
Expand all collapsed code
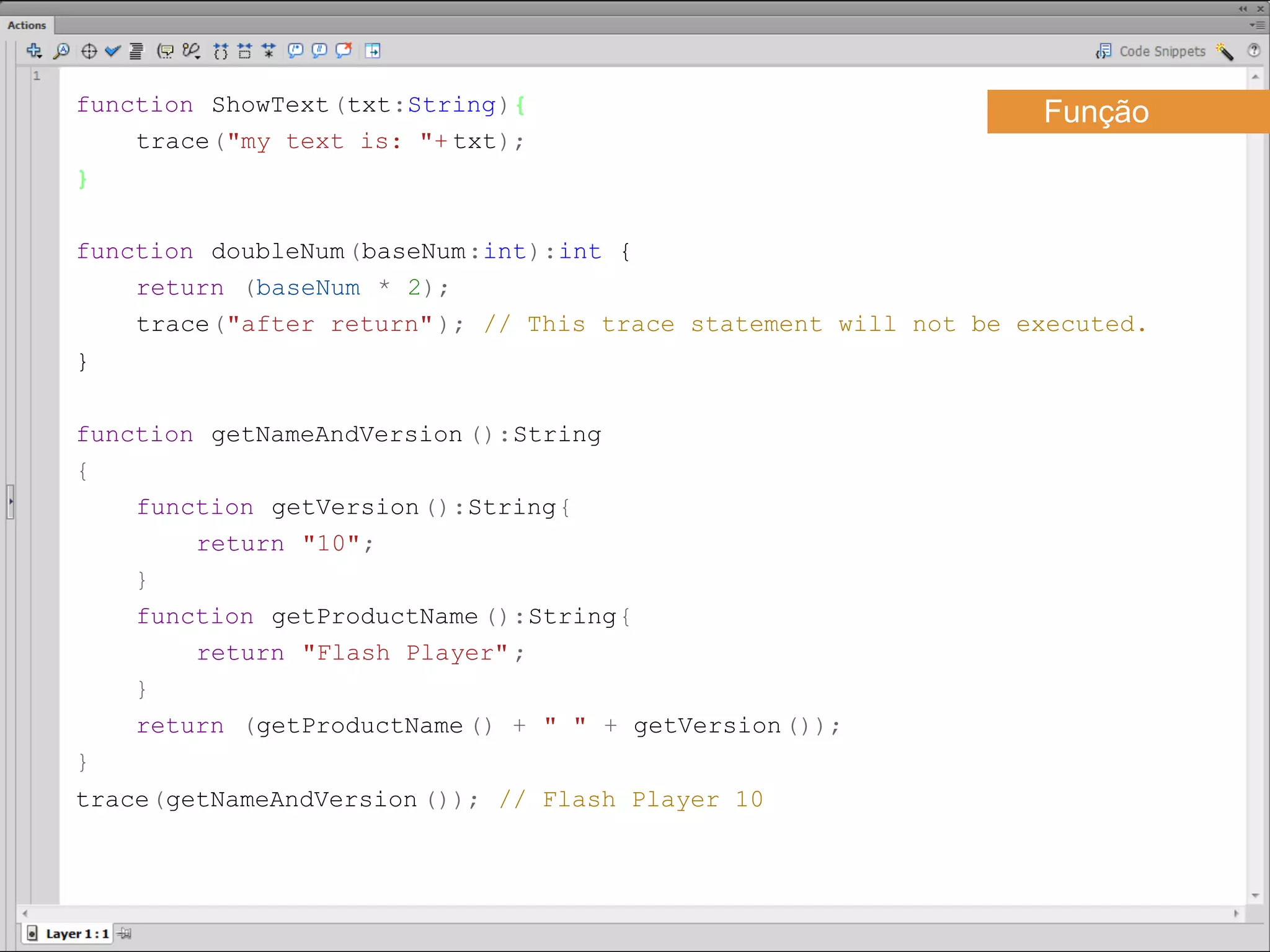(269, 51)
